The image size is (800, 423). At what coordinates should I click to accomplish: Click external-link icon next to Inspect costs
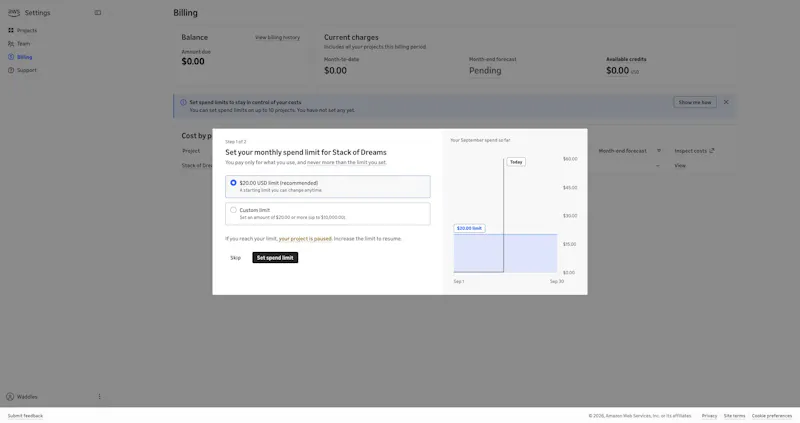pos(712,151)
